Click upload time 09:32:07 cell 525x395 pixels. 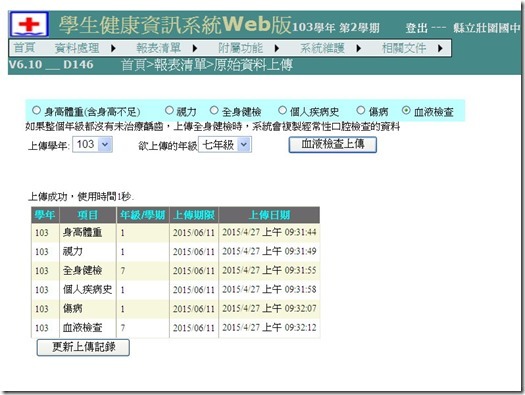click(269, 309)
